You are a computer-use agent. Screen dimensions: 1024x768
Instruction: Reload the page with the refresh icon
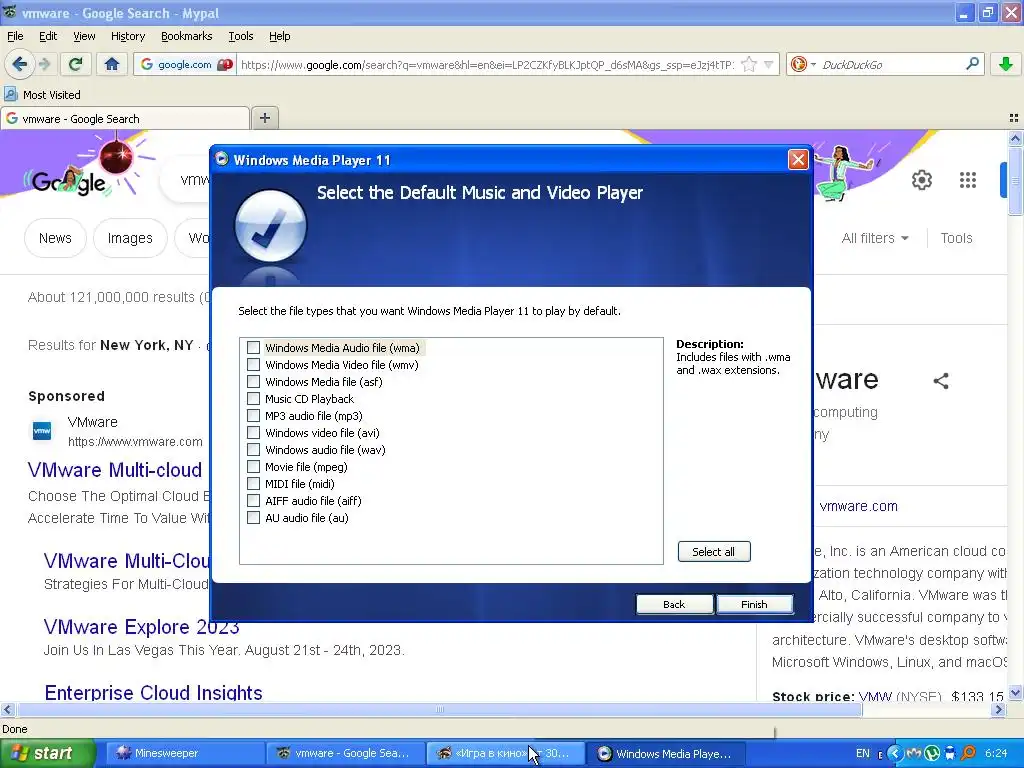click(x=75, y=64)
